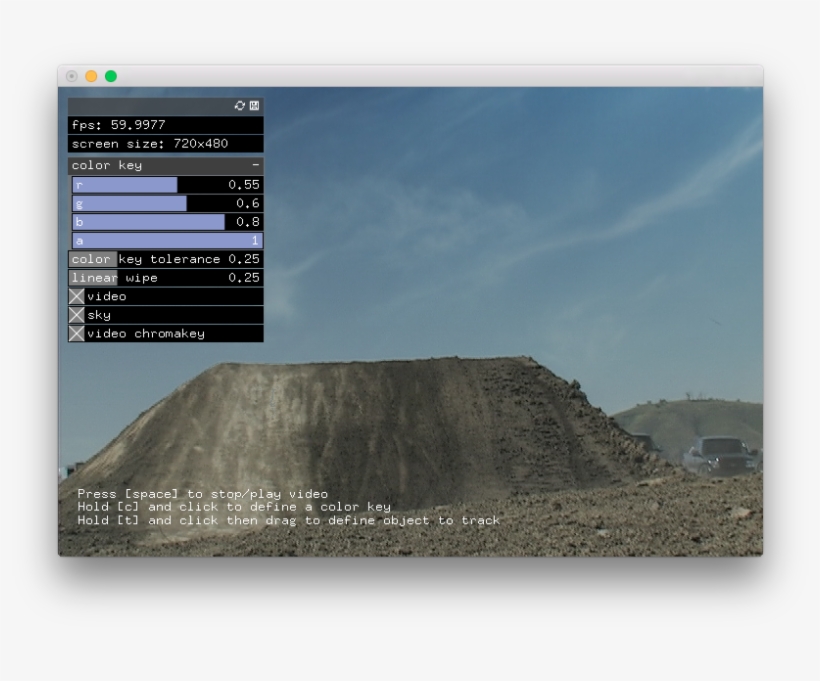Click the linear wipe slider
This screenshot has height=681, width=820.
point(166,278)
